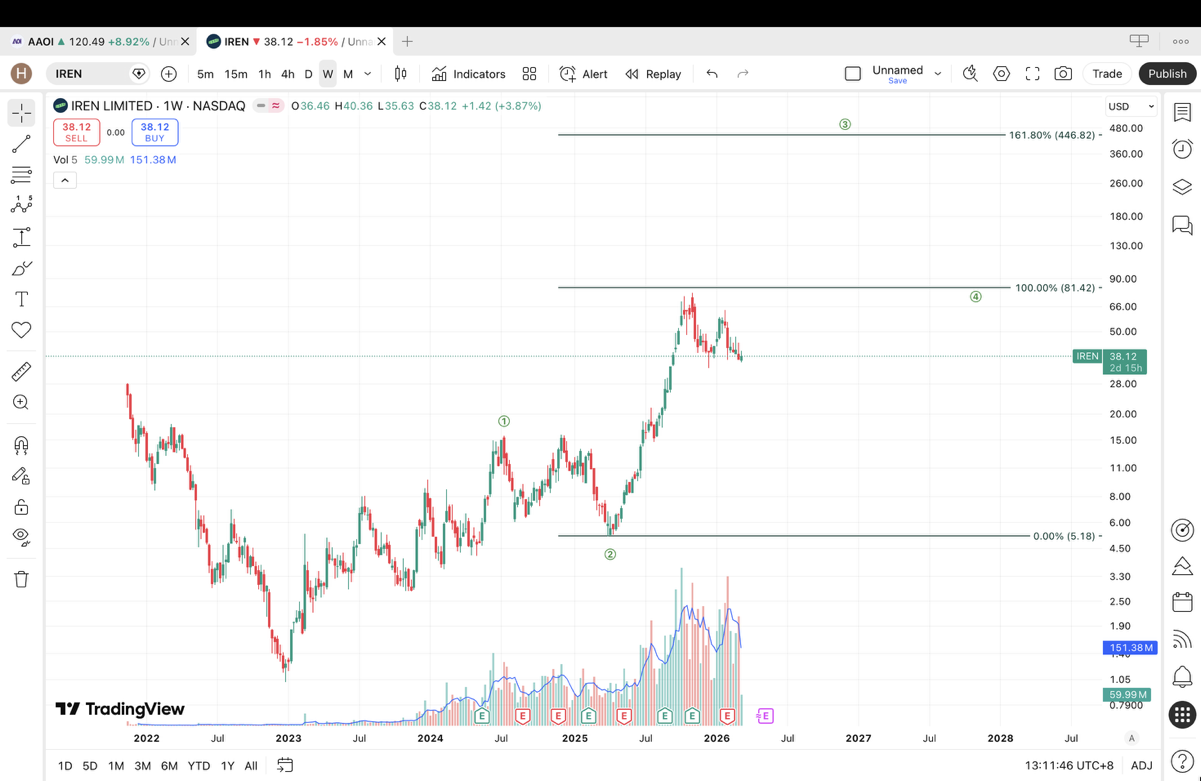Select the trend line drawing tool
Screen dimensions: 1201x781
(21, 145)
